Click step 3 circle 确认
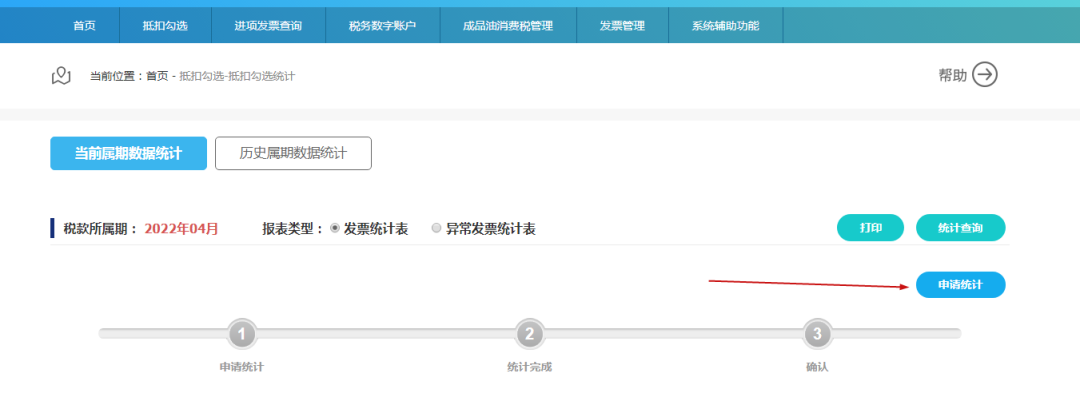Screen dimensions: 1080x405 818,335
